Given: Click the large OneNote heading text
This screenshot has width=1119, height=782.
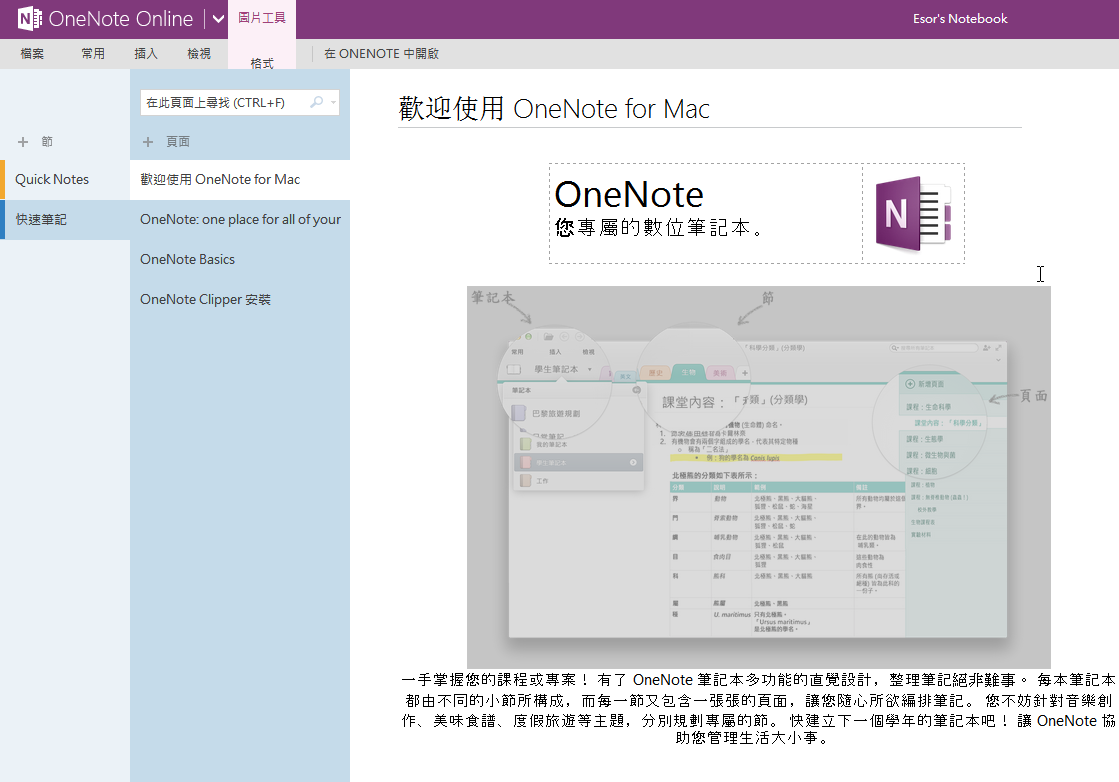Looking at the screenshot, I should (x=629, y=194).
